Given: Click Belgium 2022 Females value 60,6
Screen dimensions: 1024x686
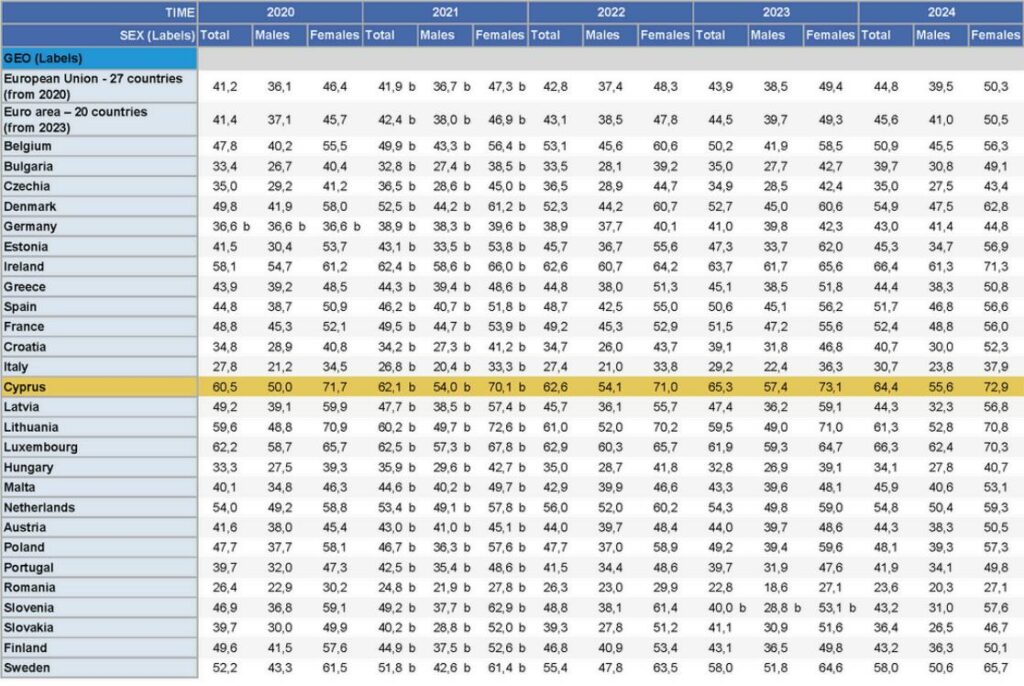Looking at the screenshot, I should point(665,146).
